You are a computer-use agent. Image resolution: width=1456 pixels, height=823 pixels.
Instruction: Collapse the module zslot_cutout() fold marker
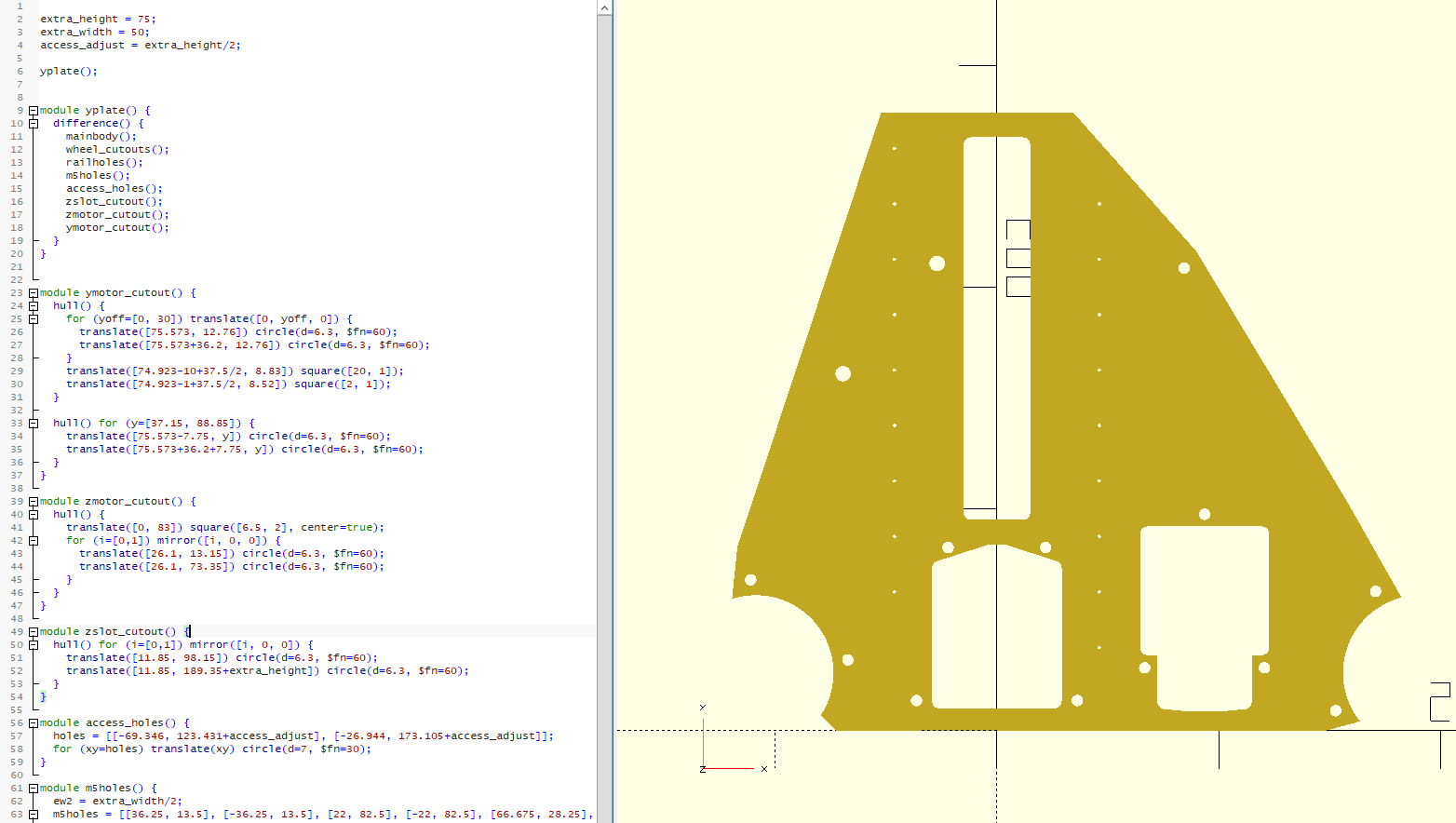pos(34,631)
